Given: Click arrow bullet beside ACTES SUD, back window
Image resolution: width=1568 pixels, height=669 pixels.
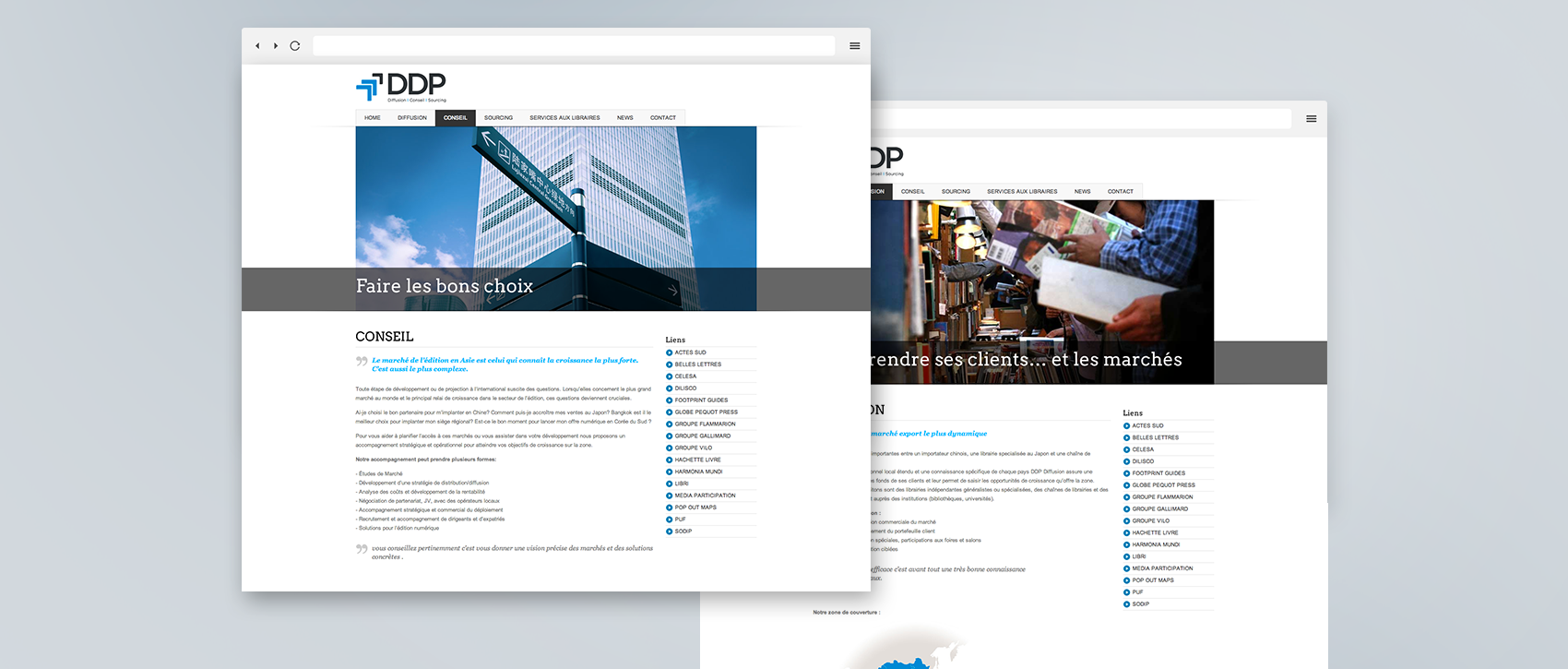Looking at the screenshot, I should pyautogui.click(x=1126, y=425).
